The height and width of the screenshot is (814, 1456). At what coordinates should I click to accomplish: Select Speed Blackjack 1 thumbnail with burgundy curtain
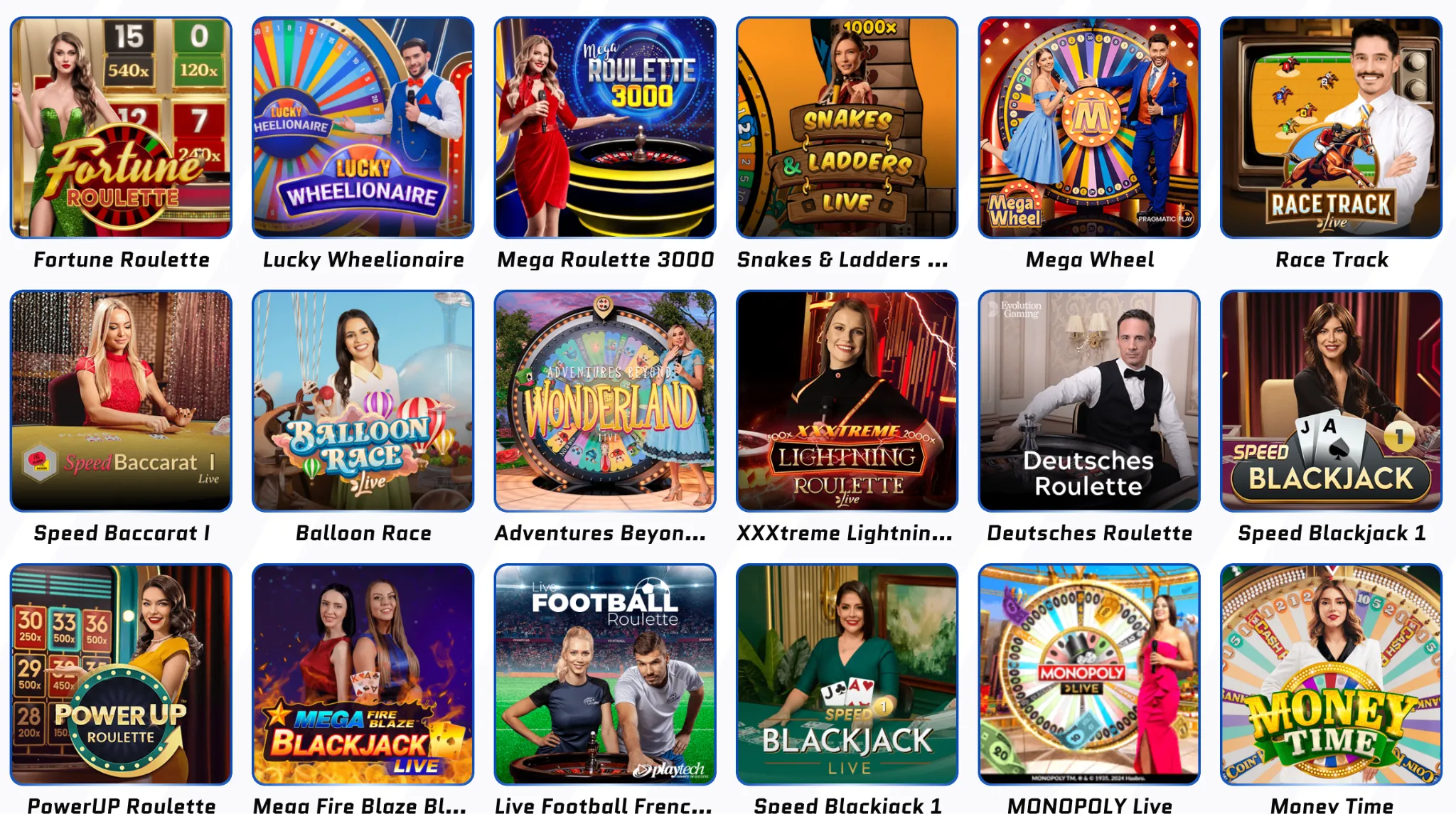point(1331,401)
